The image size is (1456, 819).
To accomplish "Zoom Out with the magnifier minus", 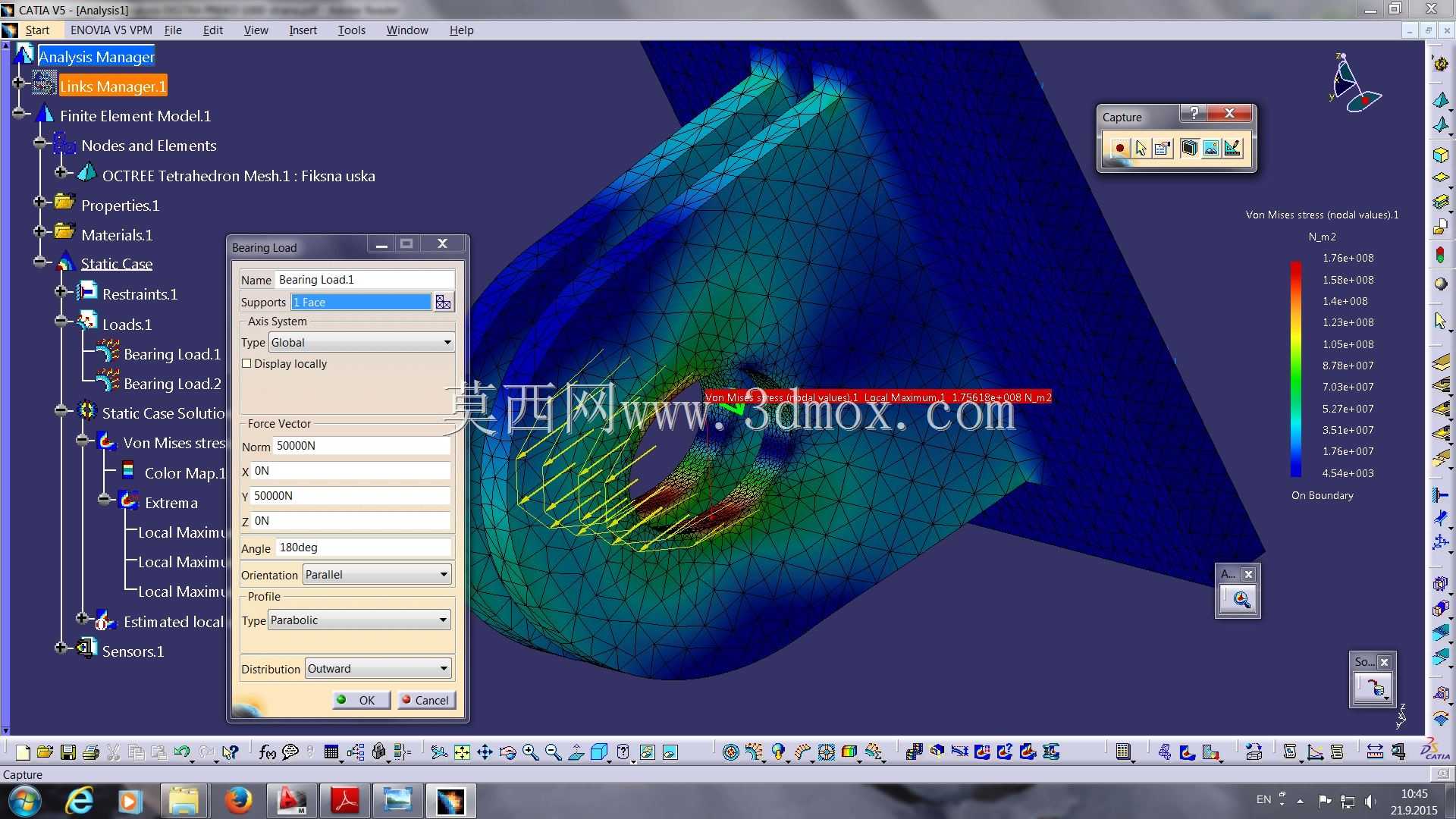I will 553,752.
